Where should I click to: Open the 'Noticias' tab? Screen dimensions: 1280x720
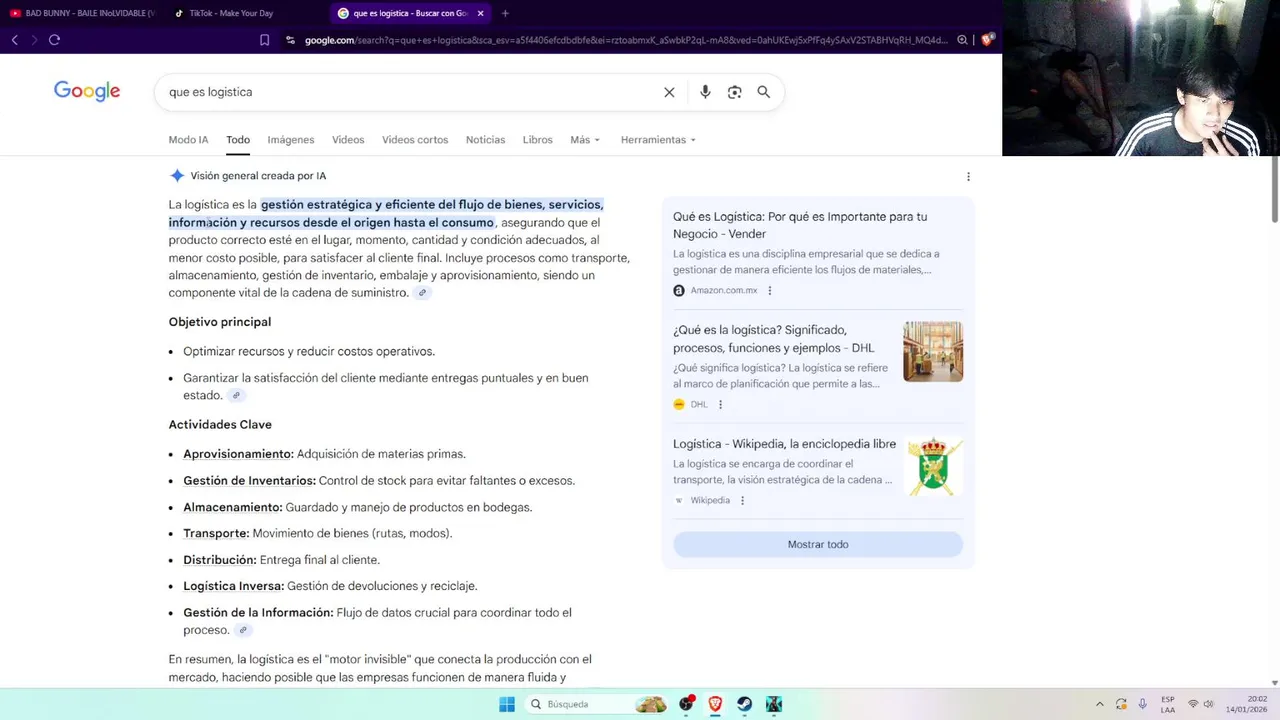coord(485,140)
